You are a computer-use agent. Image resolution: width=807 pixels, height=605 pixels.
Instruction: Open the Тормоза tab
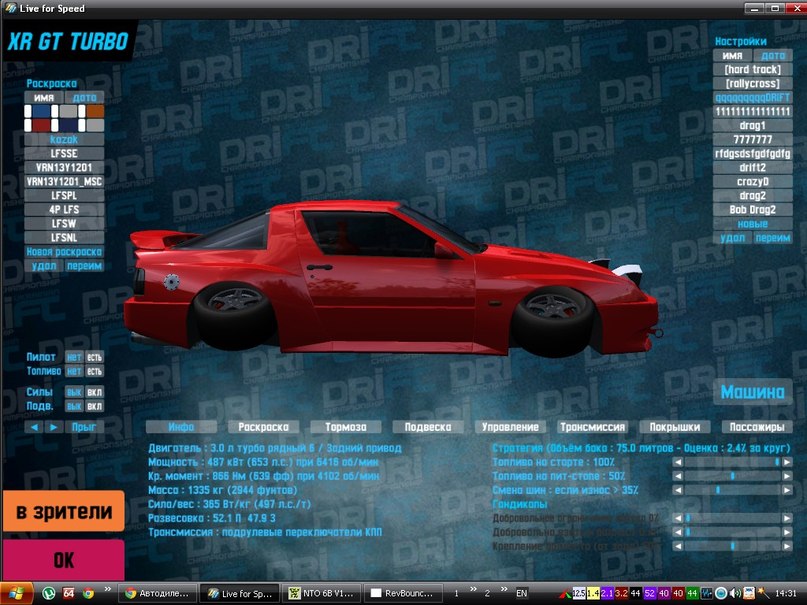tap(346, 427)
